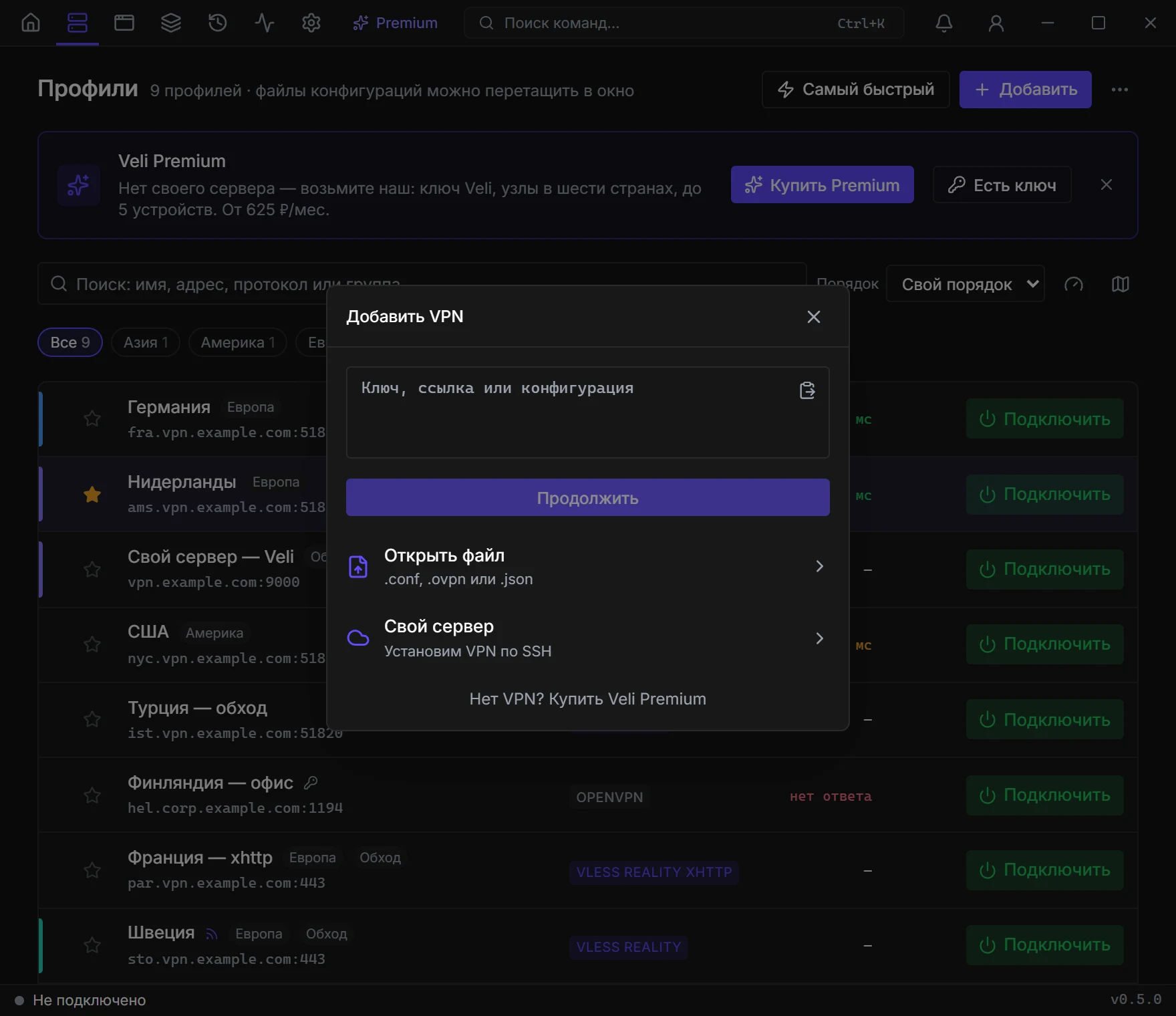
Task: Open the three-dots more menu next to Добавить
Action: (1120, 90)
